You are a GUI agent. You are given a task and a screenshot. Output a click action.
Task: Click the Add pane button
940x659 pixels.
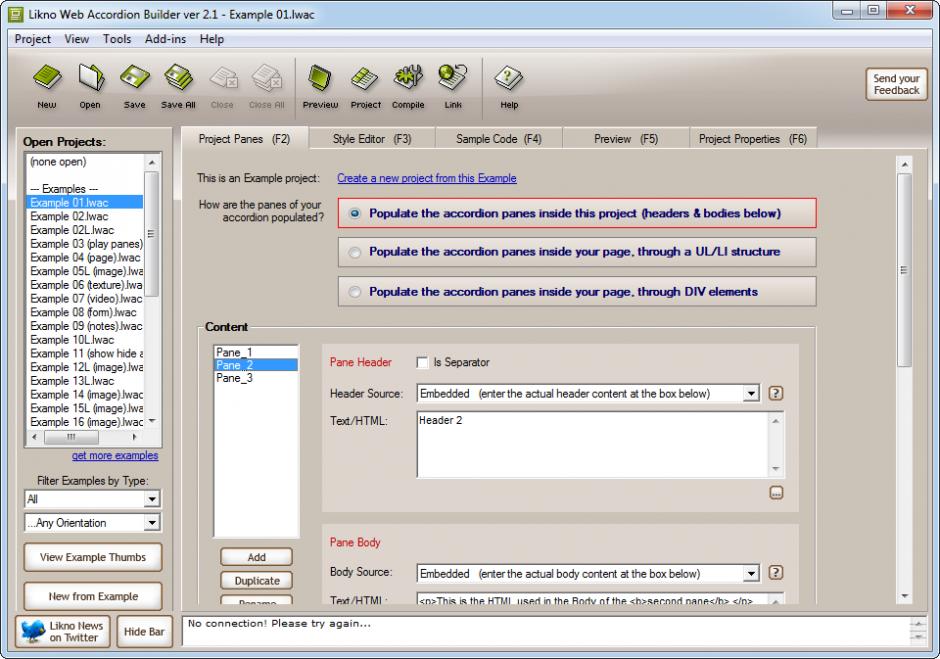(257, 557)
